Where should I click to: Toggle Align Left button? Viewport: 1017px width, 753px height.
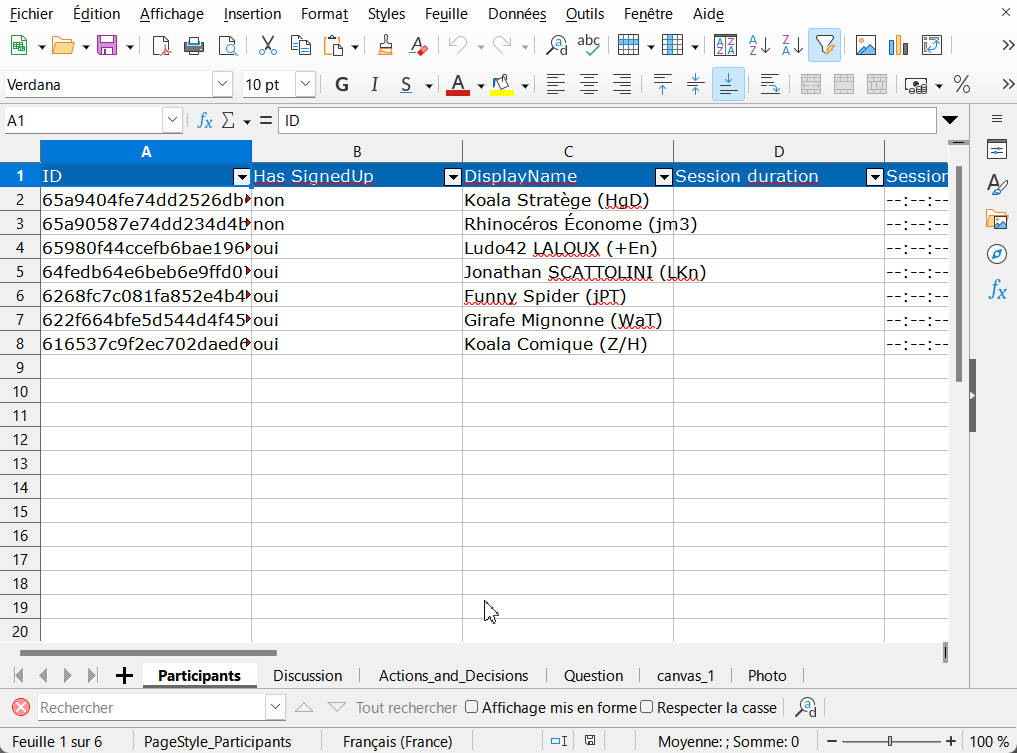pyautogui.click(x=556, y=84)
